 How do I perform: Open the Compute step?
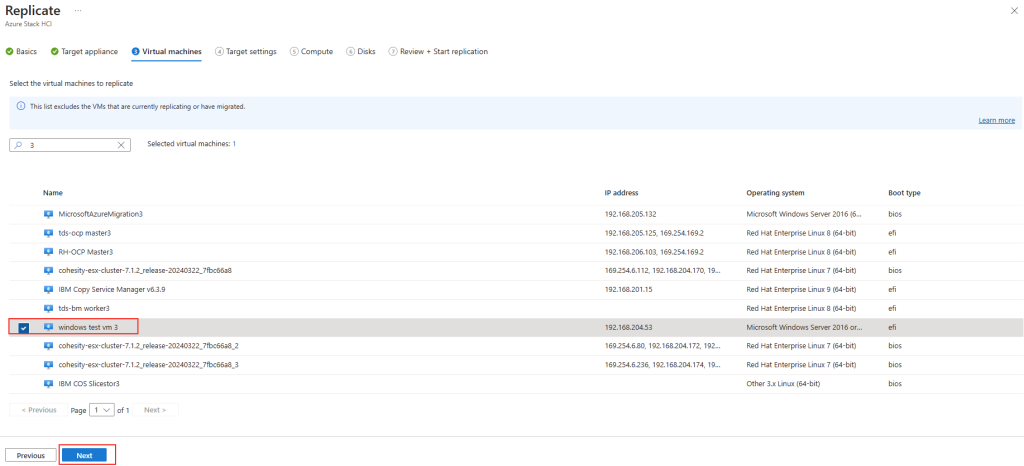[312, 52]
